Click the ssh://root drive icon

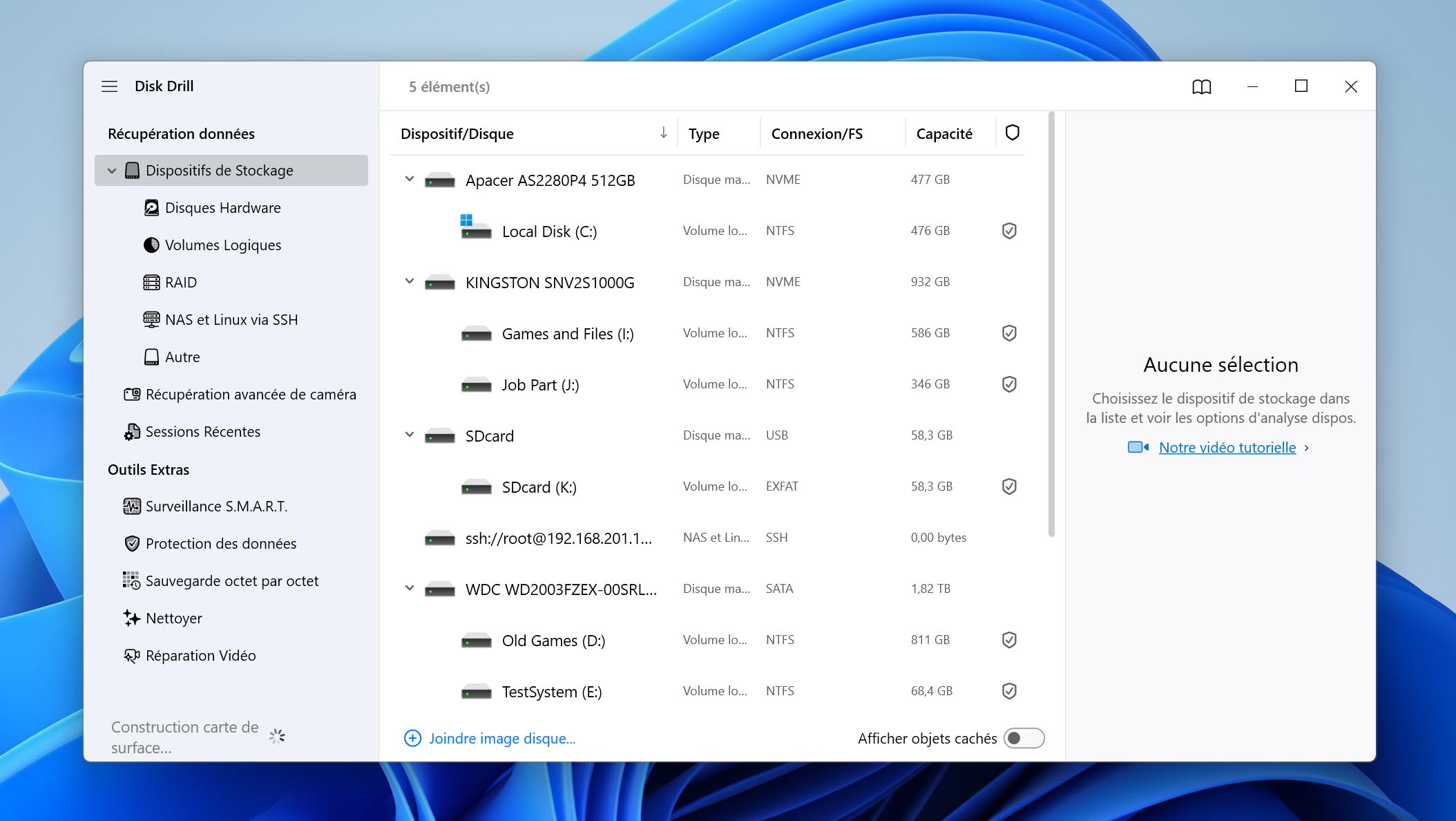[440, 539]
